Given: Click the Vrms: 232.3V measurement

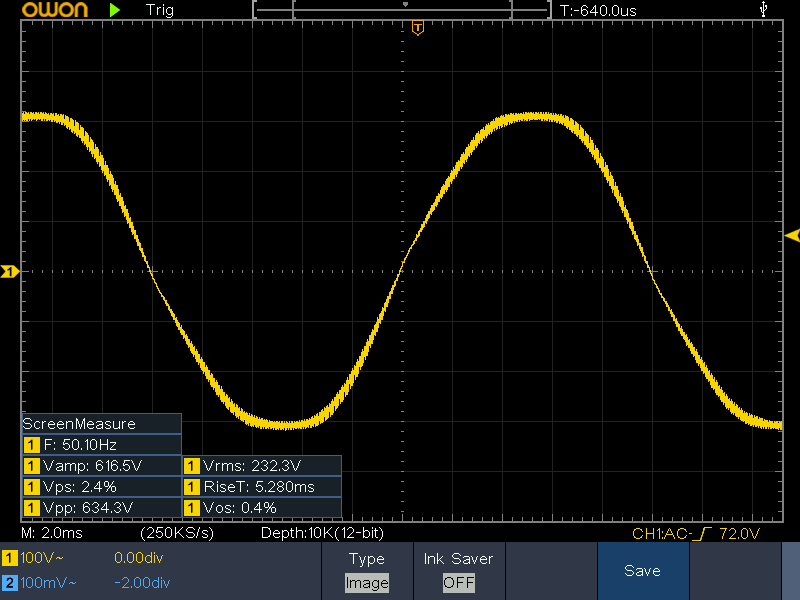Looking at the screenshot, I should [x=262, y=465].
